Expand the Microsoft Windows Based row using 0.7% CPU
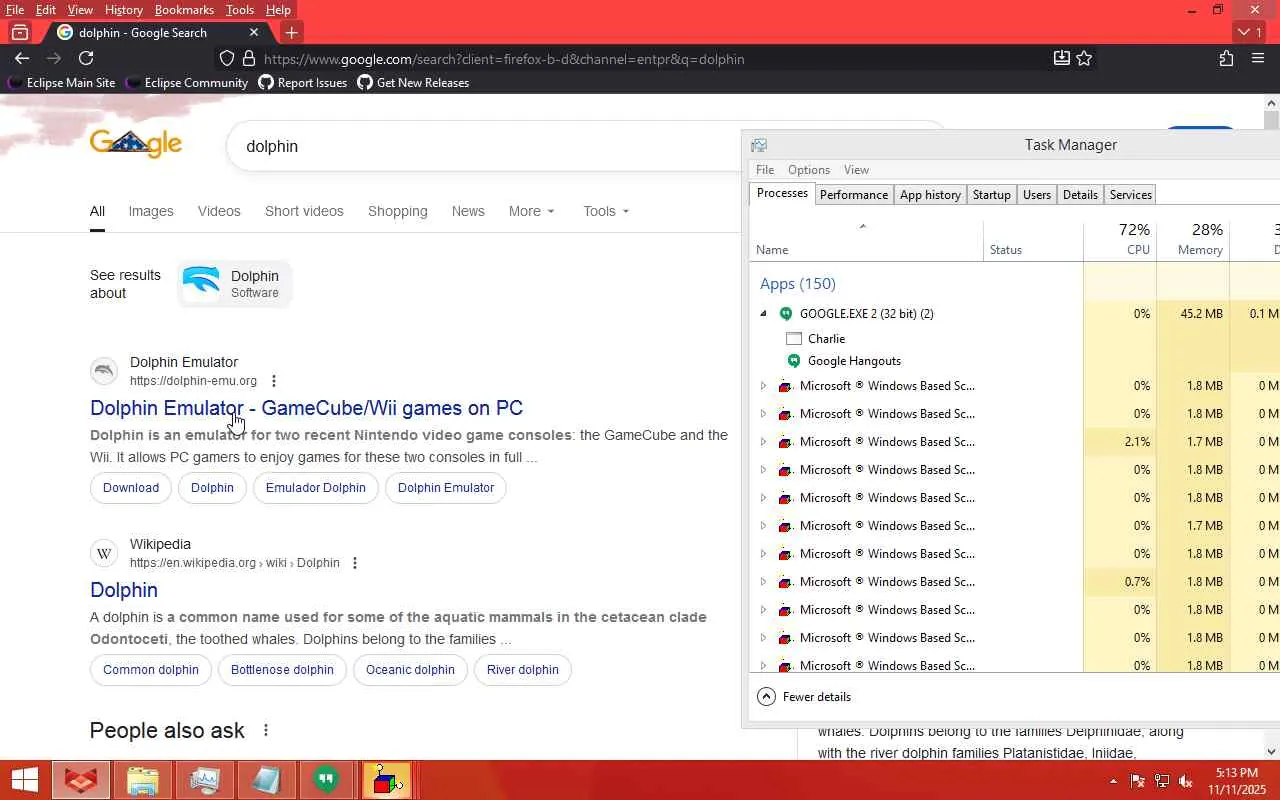This screenshot has height=800, width=1280. tap(763, 581)
